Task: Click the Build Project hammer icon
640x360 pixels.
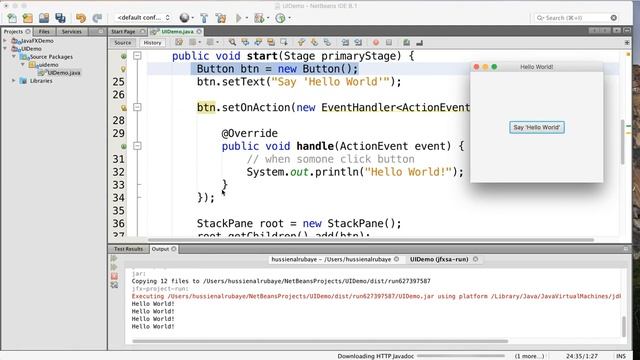Action: 204,18
